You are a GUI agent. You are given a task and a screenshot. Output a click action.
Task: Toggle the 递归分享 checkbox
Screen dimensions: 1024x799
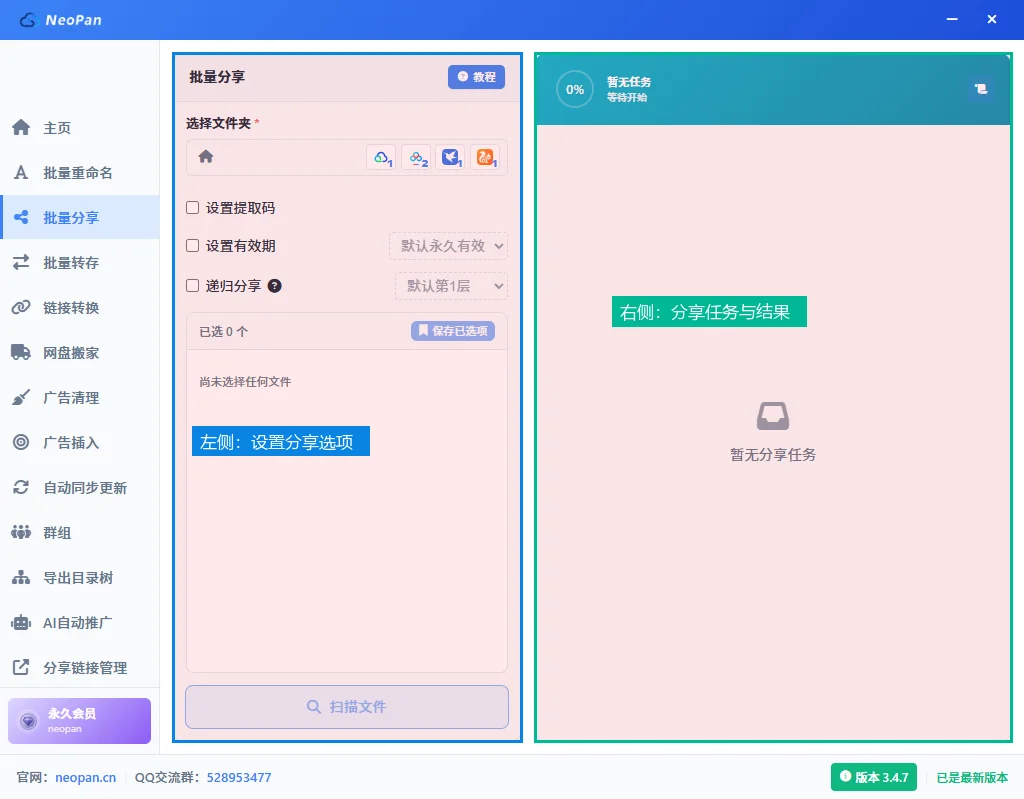pos(193,285)
